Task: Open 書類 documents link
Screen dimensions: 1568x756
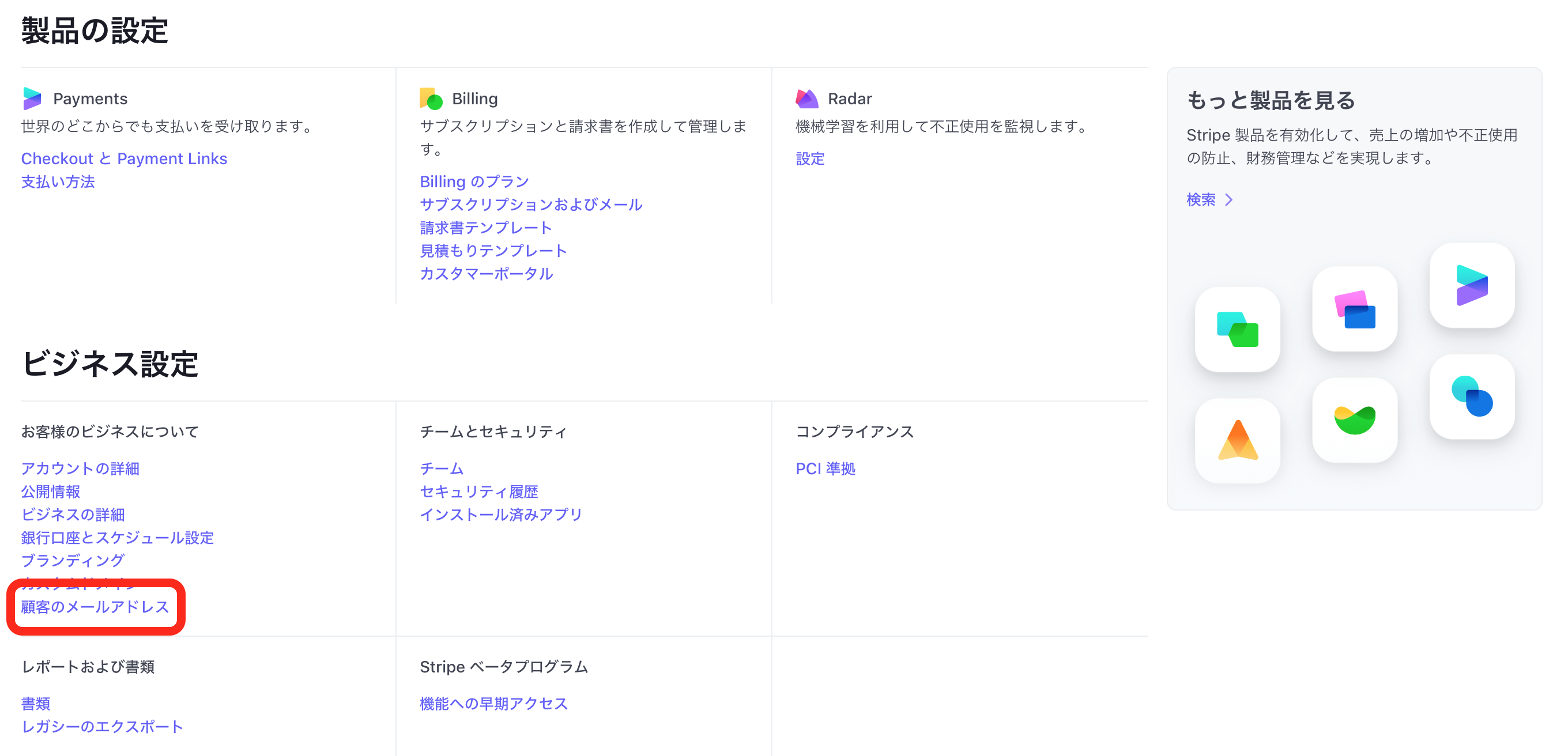Action: tap(36, 704)
